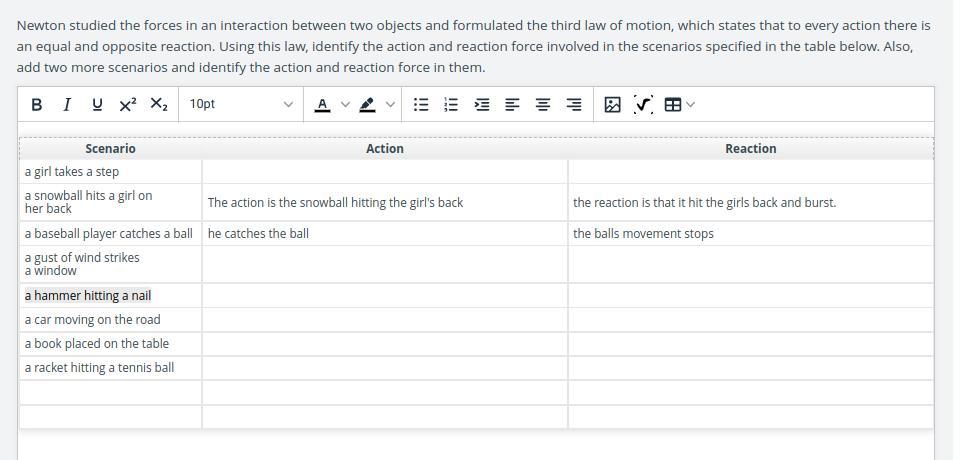Apply the highlight color marker
The width and height of the screenshot is (974, 460).
tap(367, 105)
